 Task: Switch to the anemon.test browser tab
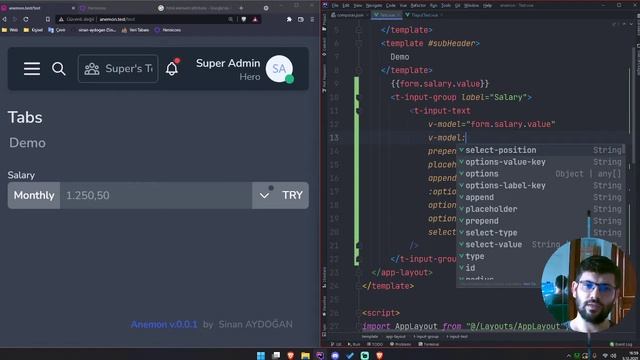39,8
